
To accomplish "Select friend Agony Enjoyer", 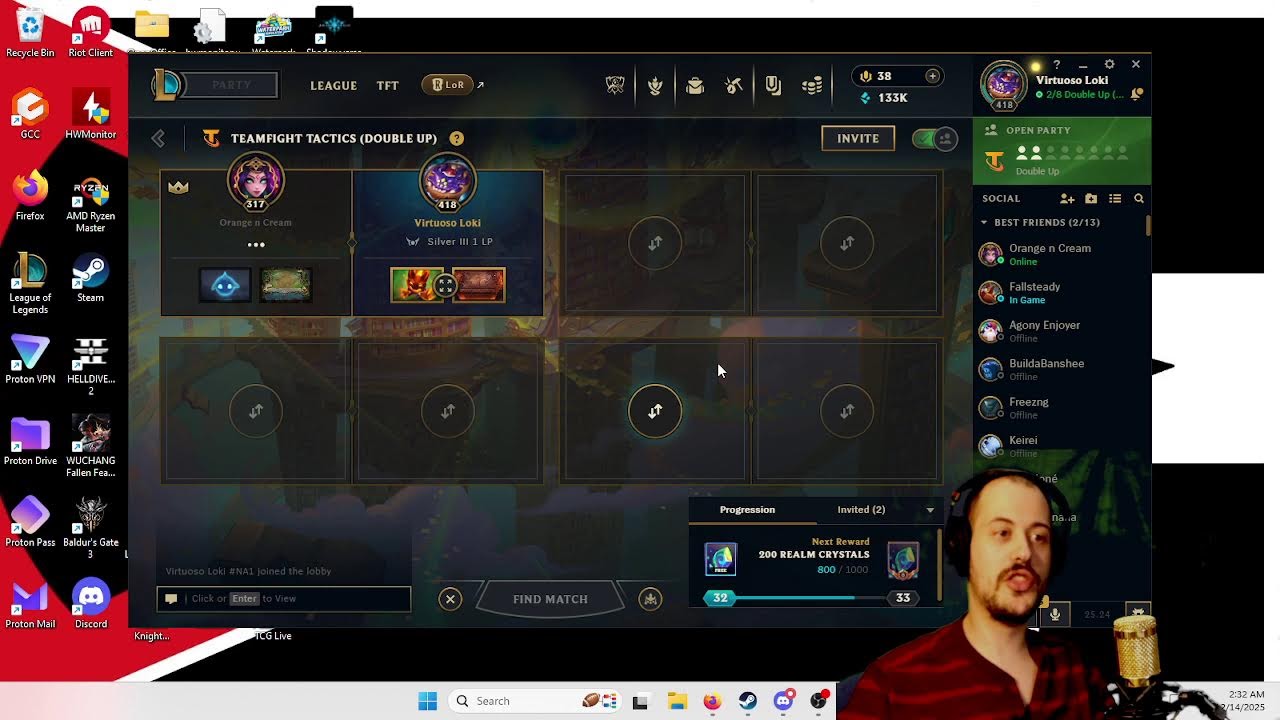I will (1060, 331).
